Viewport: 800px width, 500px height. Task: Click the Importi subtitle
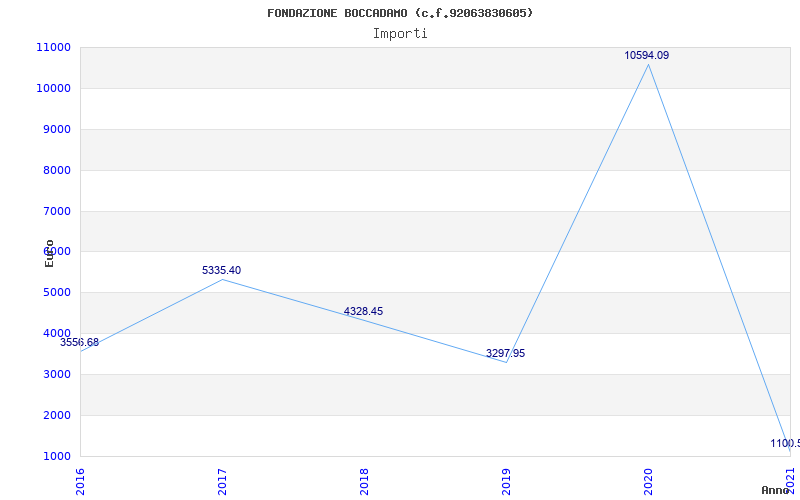(400, 34)
